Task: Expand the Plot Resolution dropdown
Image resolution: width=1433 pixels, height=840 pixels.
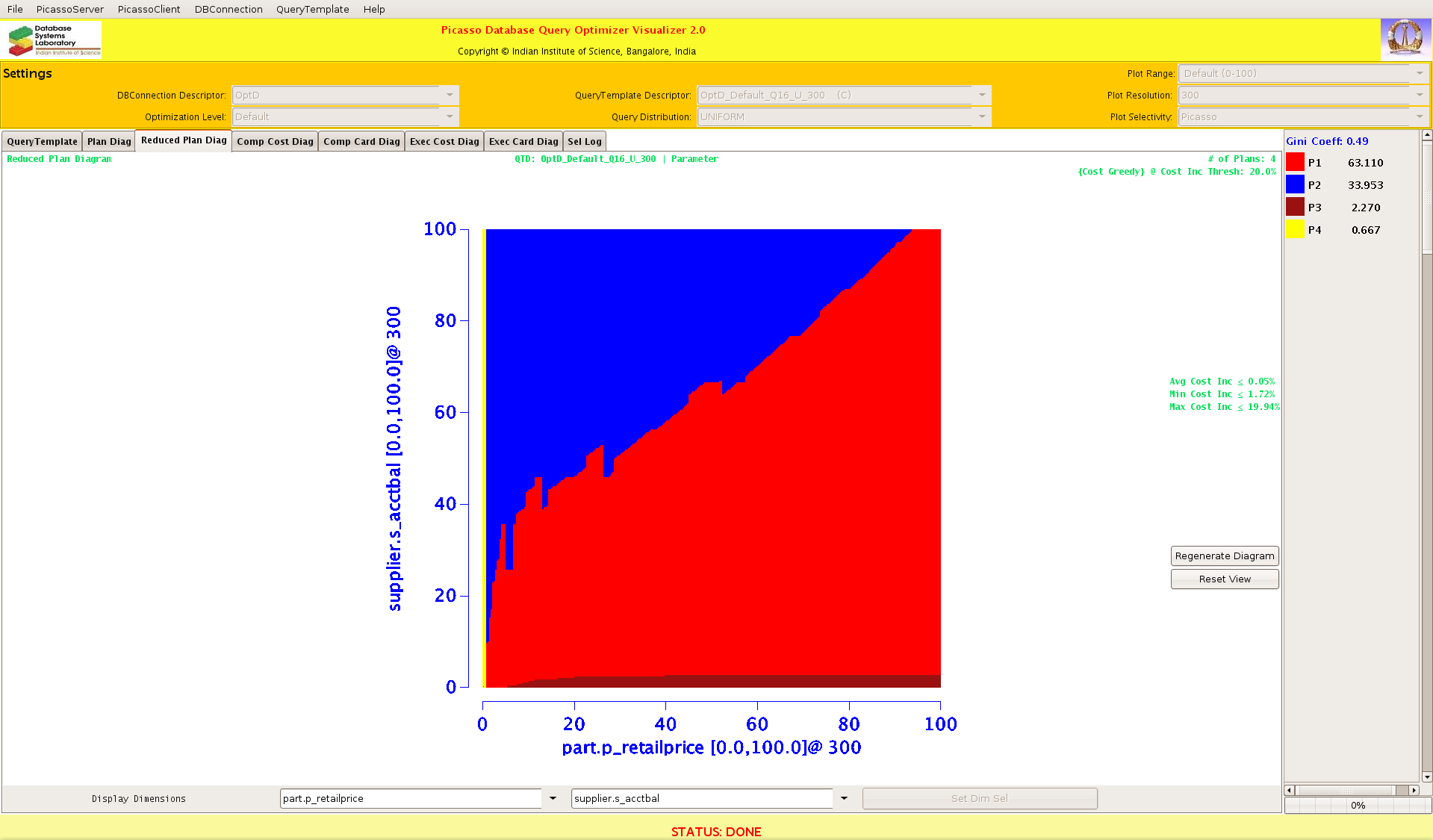Action: pyautogui.click(x=1419, y=95)
